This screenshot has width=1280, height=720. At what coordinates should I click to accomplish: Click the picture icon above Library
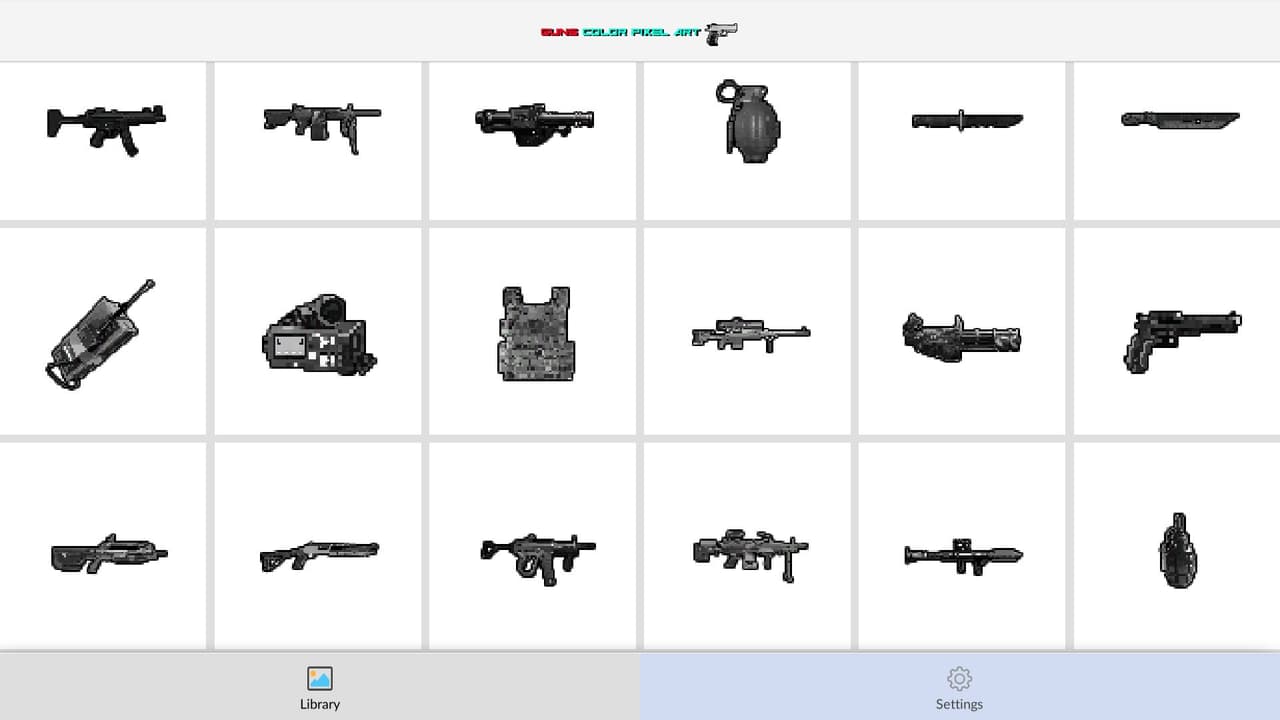click(320, 679)
